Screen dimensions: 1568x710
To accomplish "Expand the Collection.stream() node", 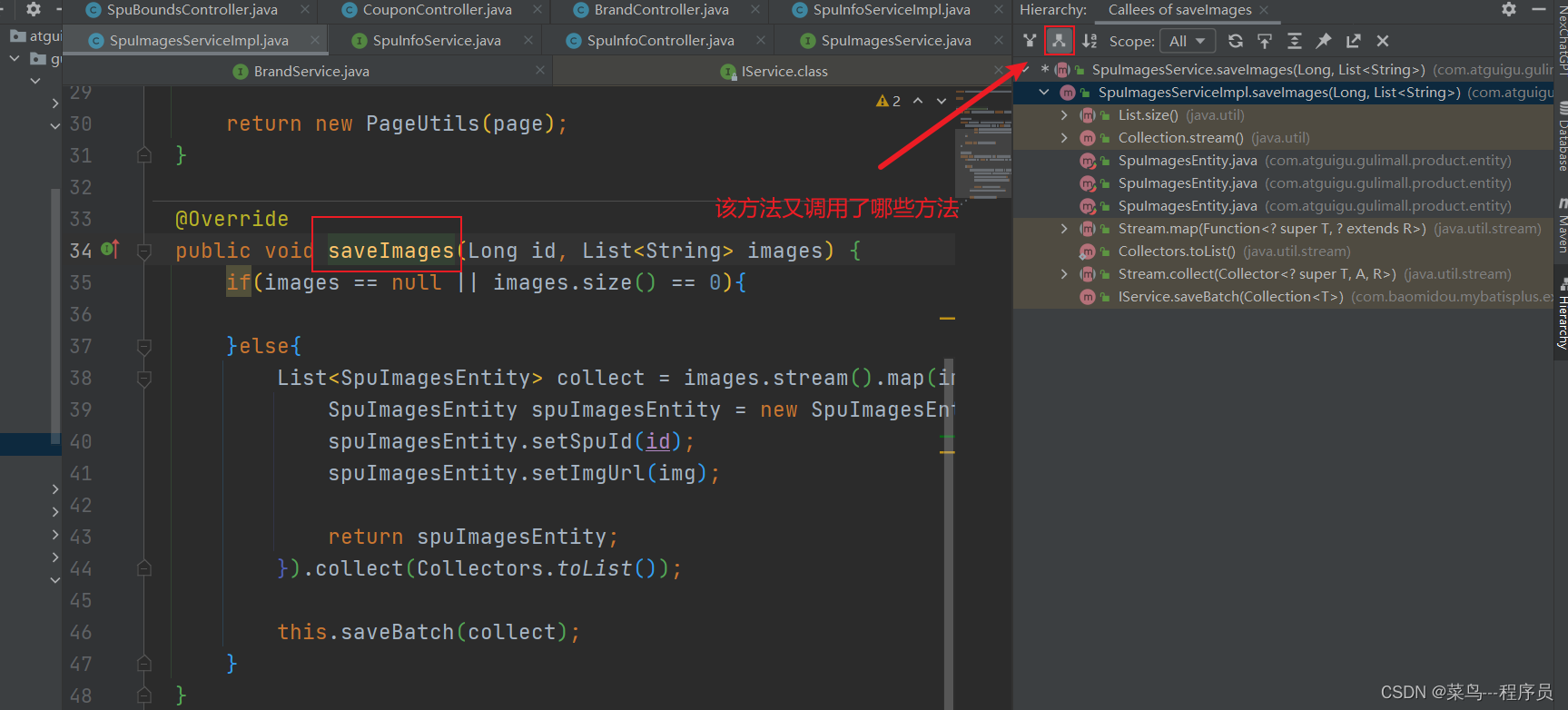I will [1064, 138].
